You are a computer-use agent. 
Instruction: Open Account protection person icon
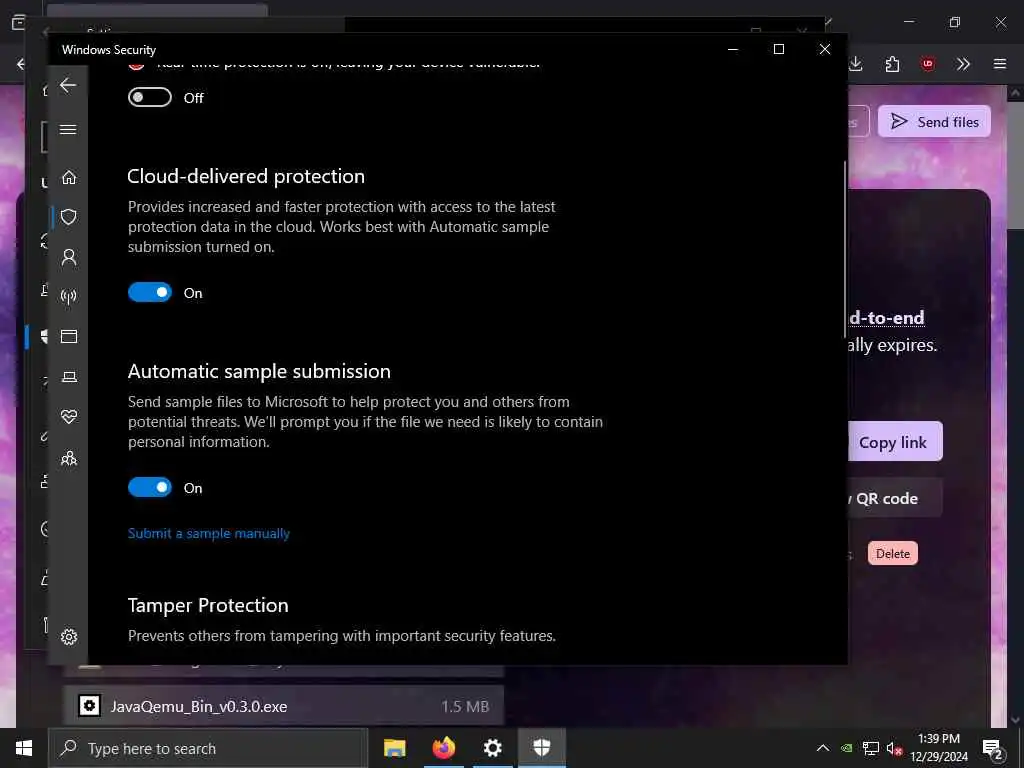tap(69, 257)
